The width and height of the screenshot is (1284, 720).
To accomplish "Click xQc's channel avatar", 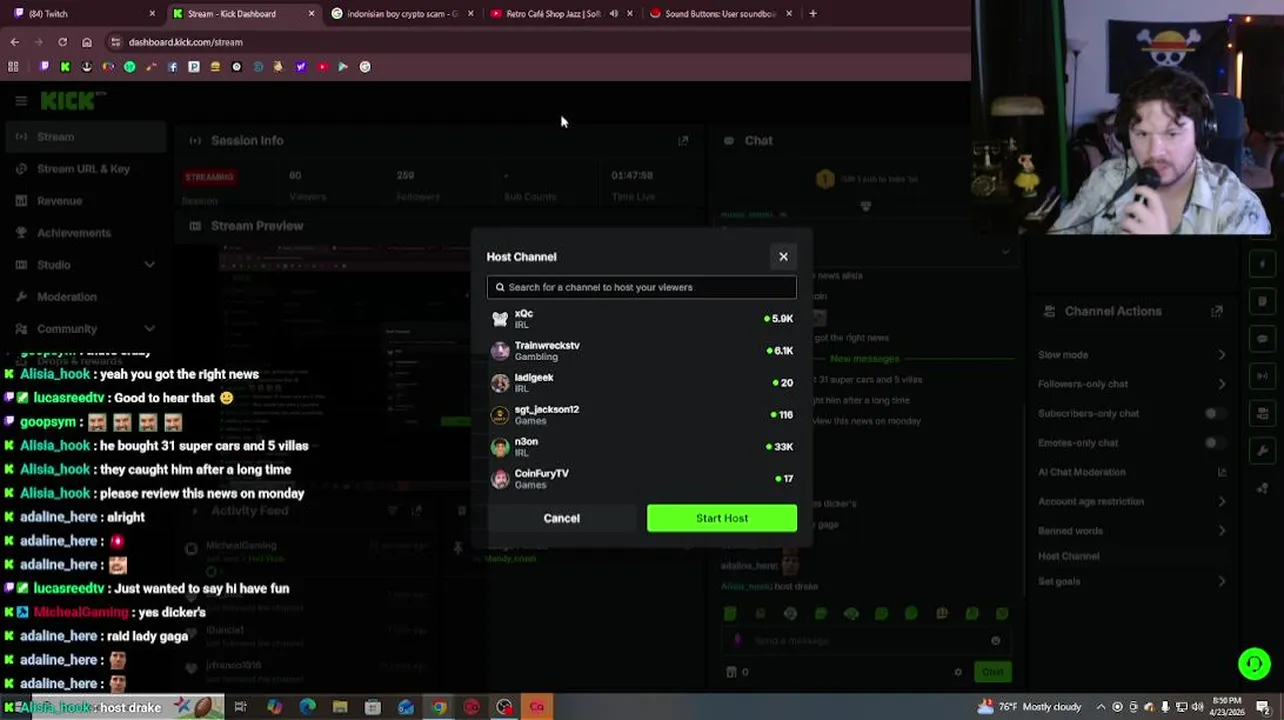I will [x=500, y=319].
